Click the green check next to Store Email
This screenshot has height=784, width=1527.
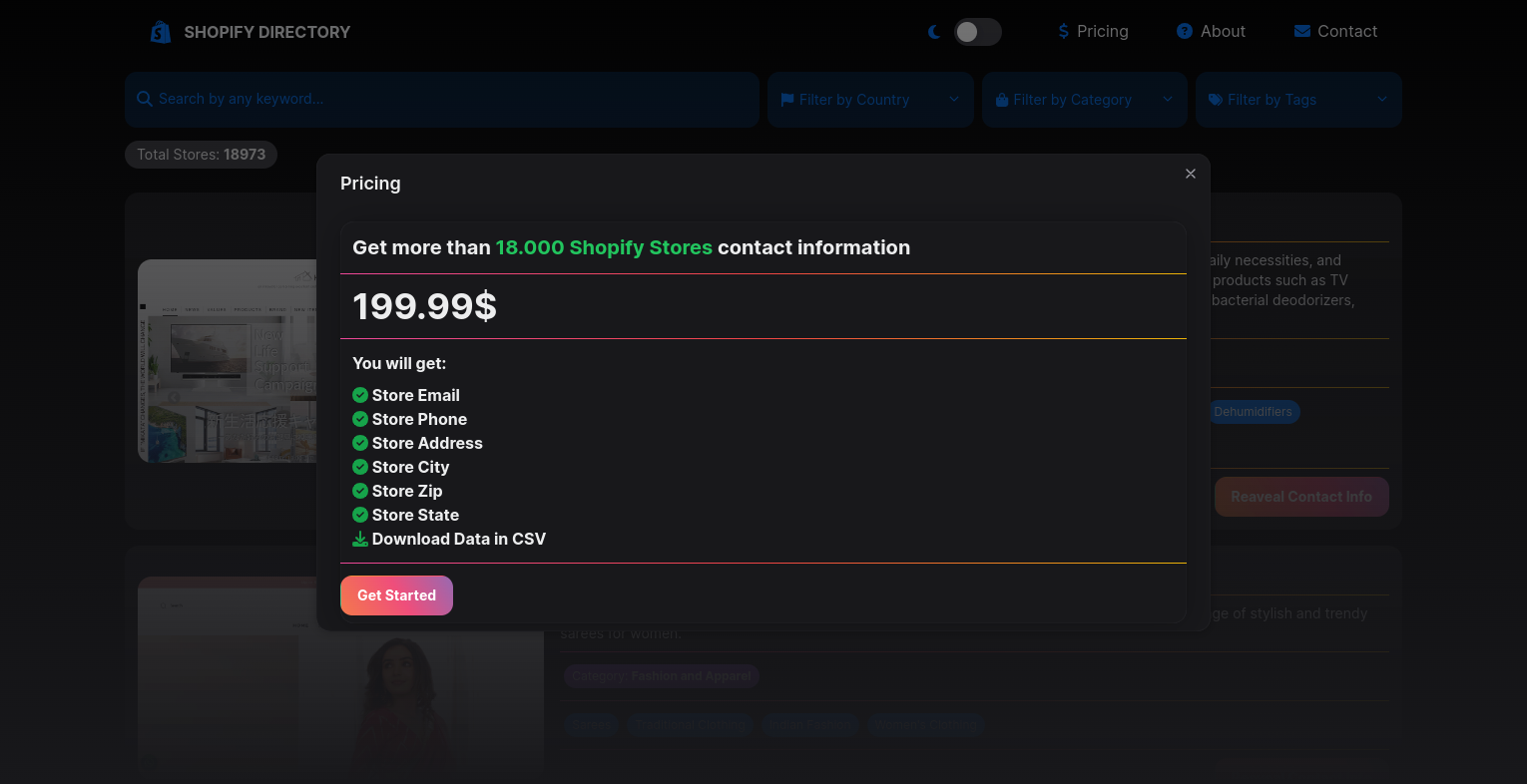point(360,395)
